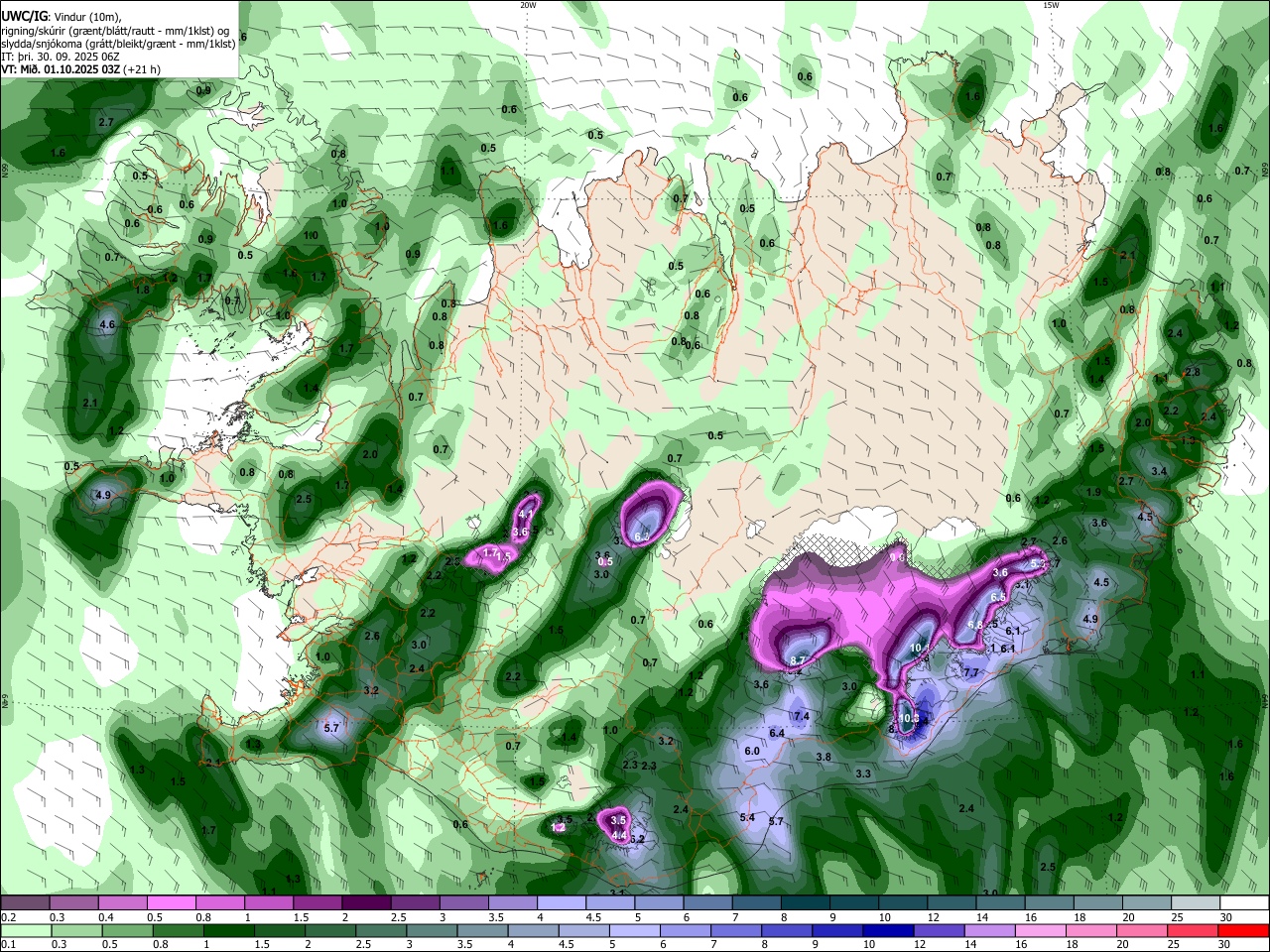
Task: Click the 4.6 precipitation value
Action: [x=108, y=325]
